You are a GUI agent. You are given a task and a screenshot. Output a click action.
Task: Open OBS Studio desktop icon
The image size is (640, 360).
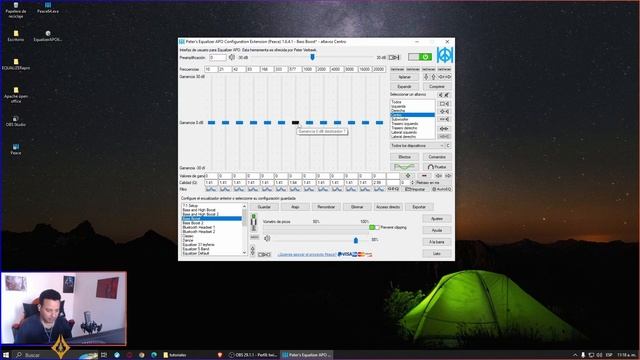[16, 121]
